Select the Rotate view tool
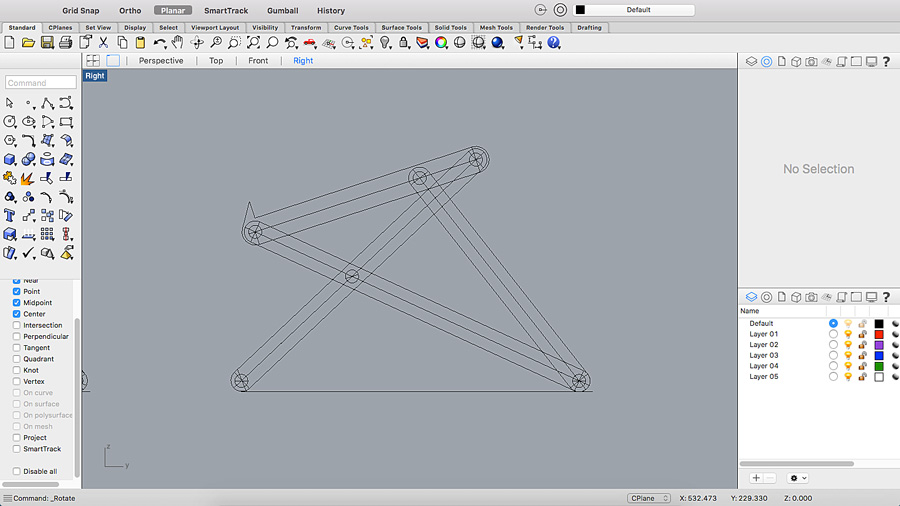 point(197,42)
